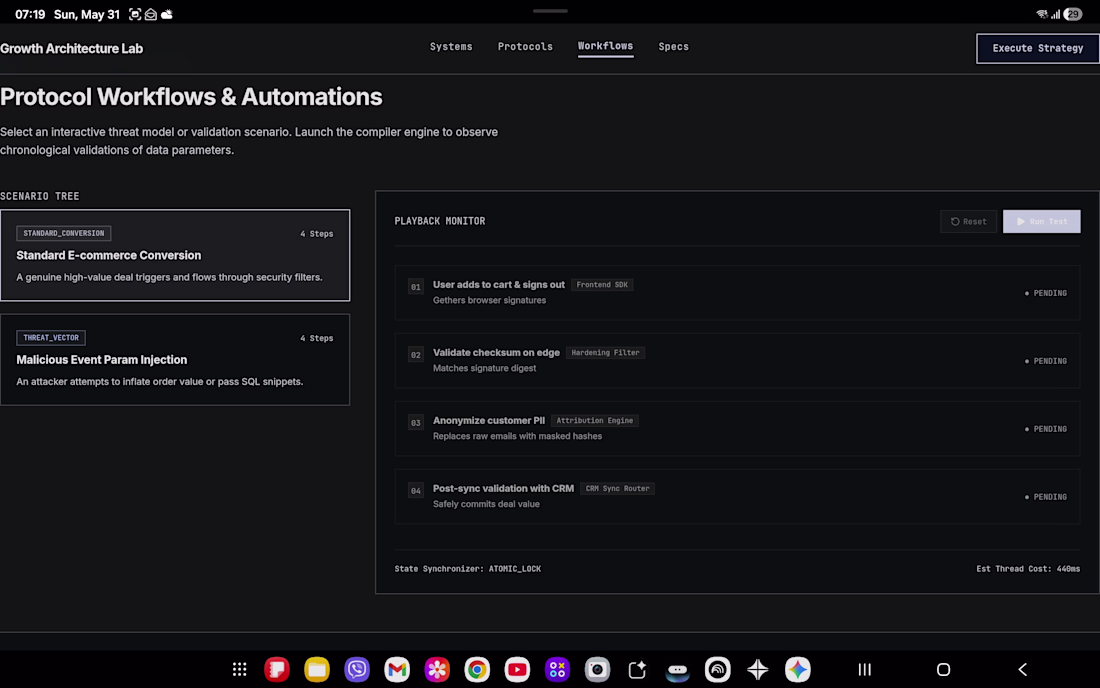
Task: Click the Attribution Engine tag
Action: pyautogui.click(x=594, y=421)
